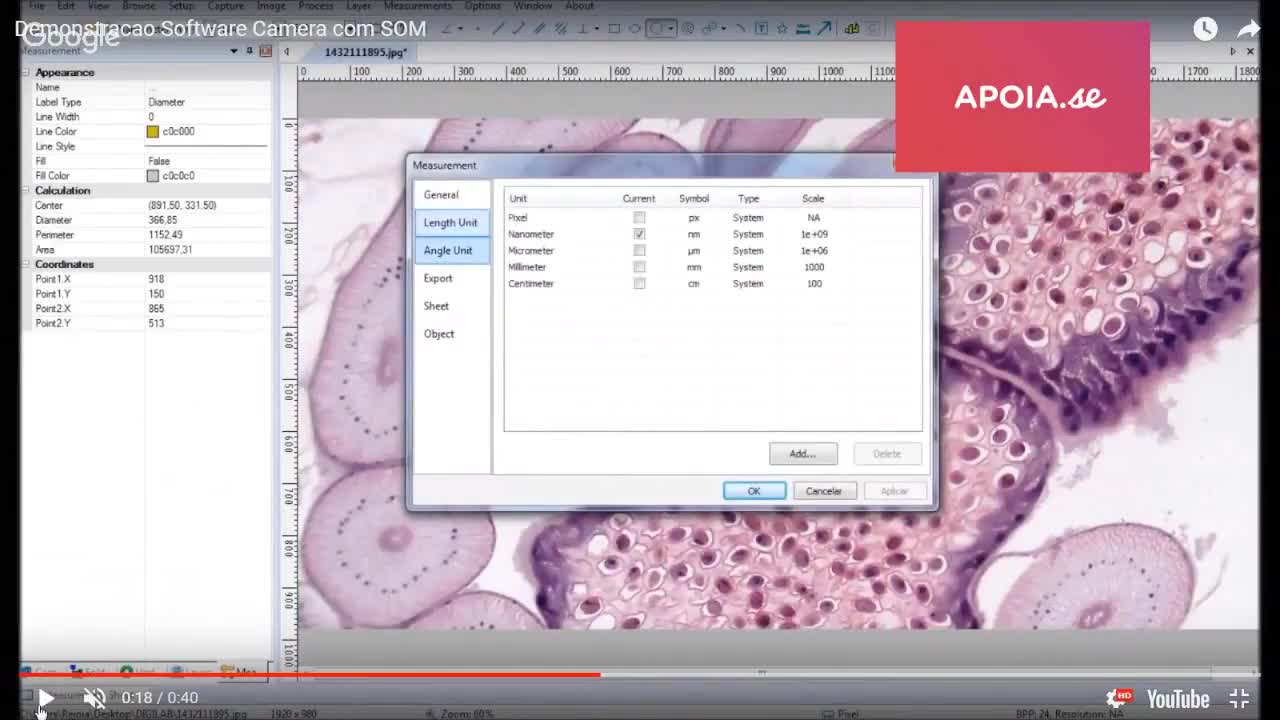Image resolution: width=1280 pixels, height=720 pixels.
Task: Open the Window menu
Action: coord(533,6)
